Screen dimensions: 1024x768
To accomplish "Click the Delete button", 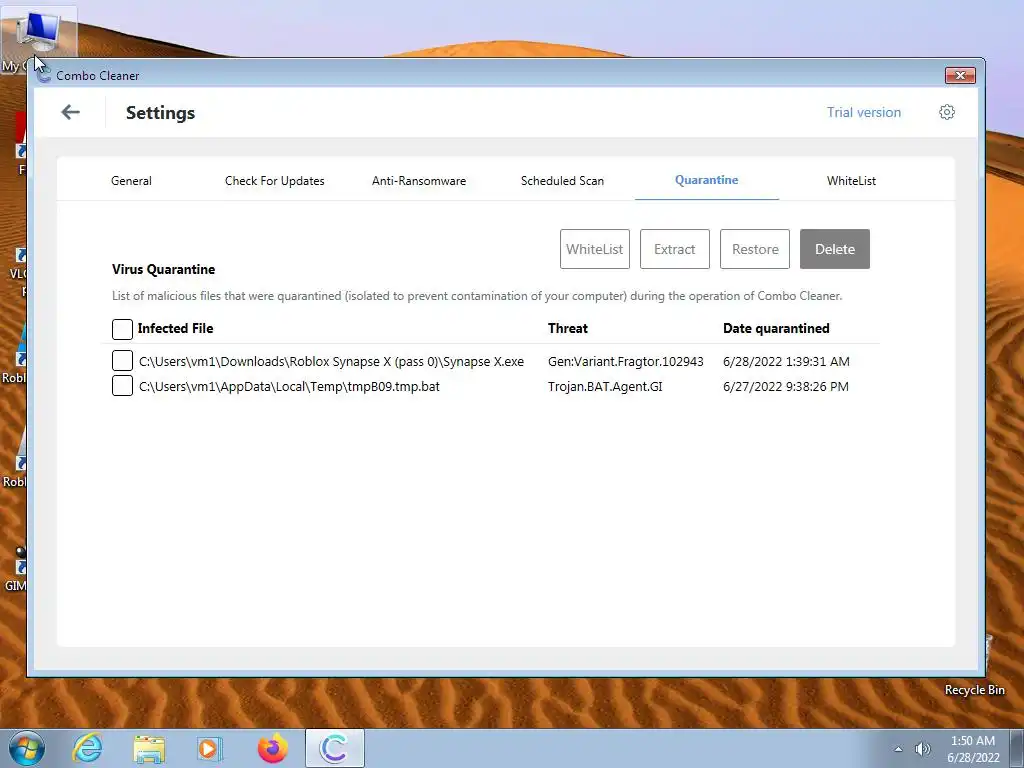I will 835,249.
